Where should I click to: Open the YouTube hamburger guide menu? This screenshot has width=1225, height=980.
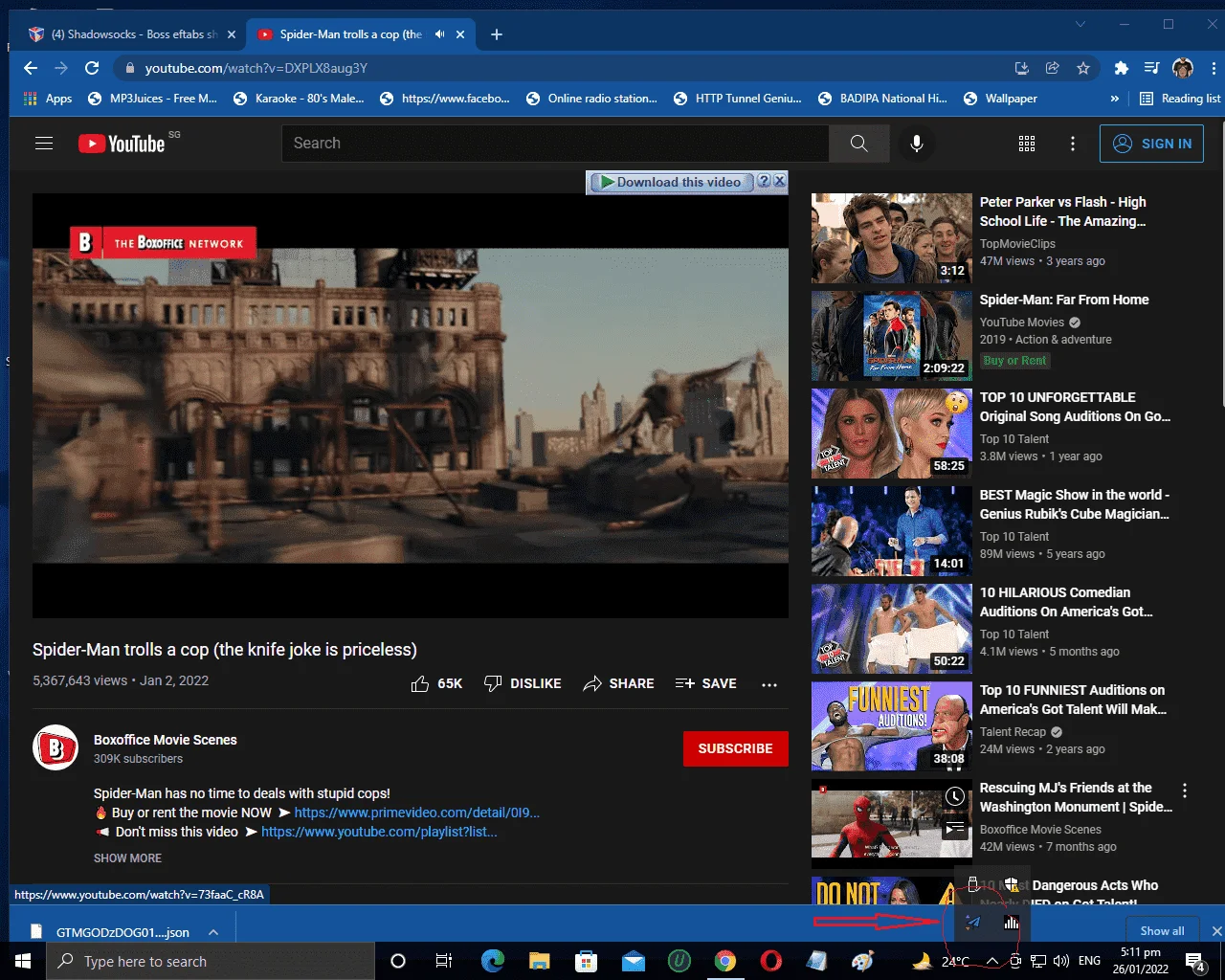tap(44, 144)
